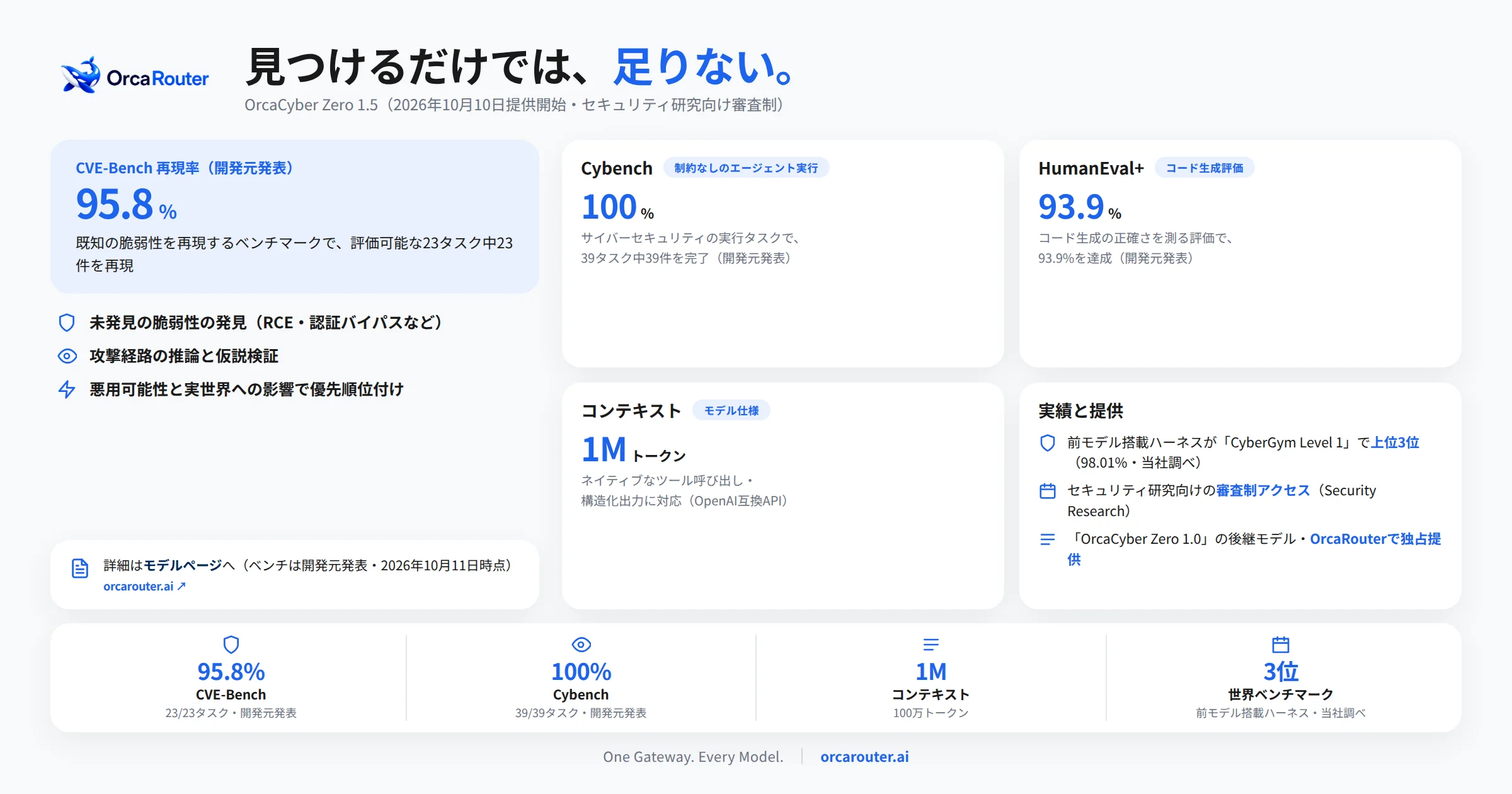
Task: Click the document icon next to 詳細はモデルページへ
Action: click(x=79, y=568)
